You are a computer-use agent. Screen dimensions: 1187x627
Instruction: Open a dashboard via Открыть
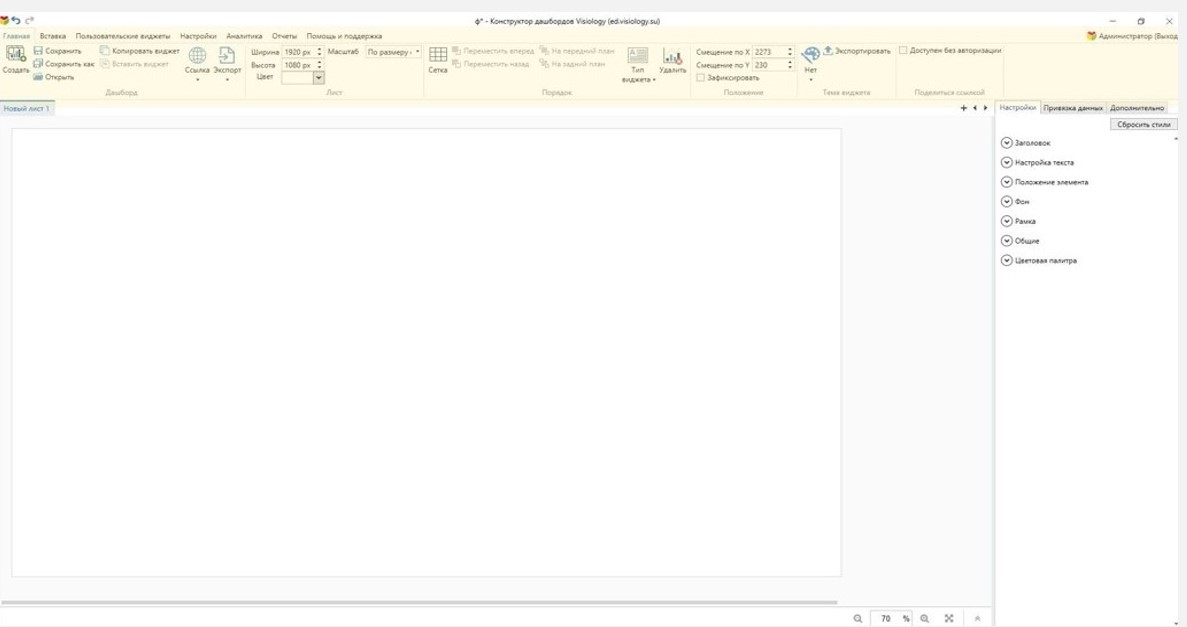click(54, 76)
